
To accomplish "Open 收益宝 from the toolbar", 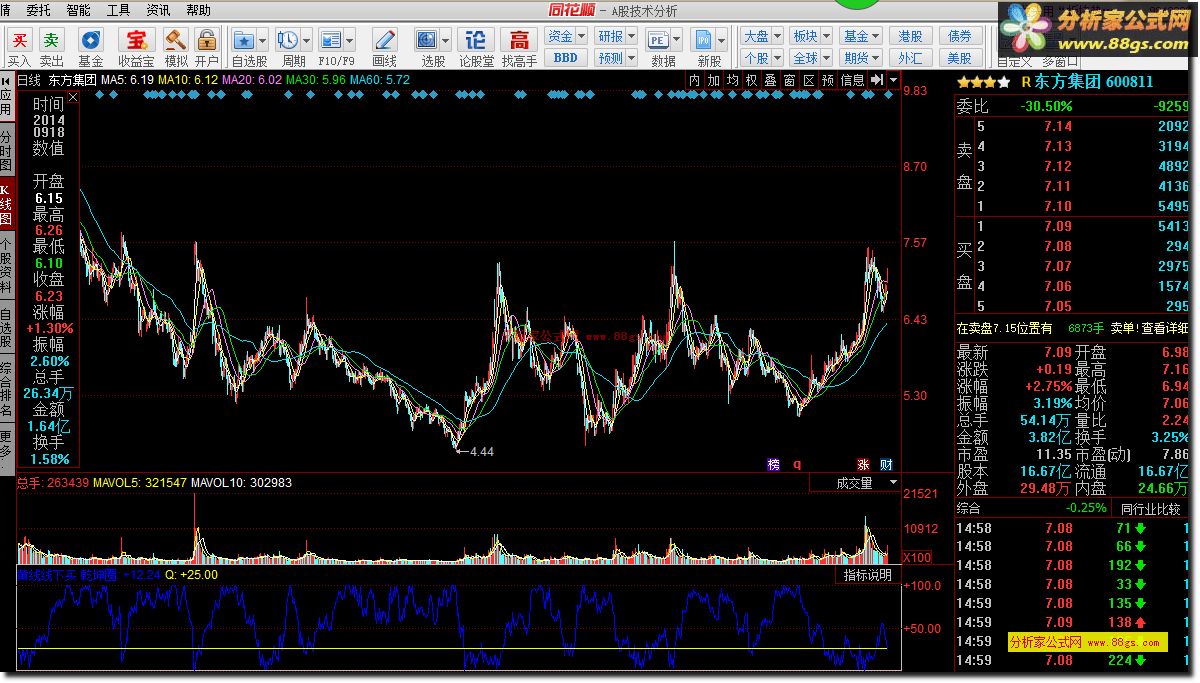I will tap(135, 40).
